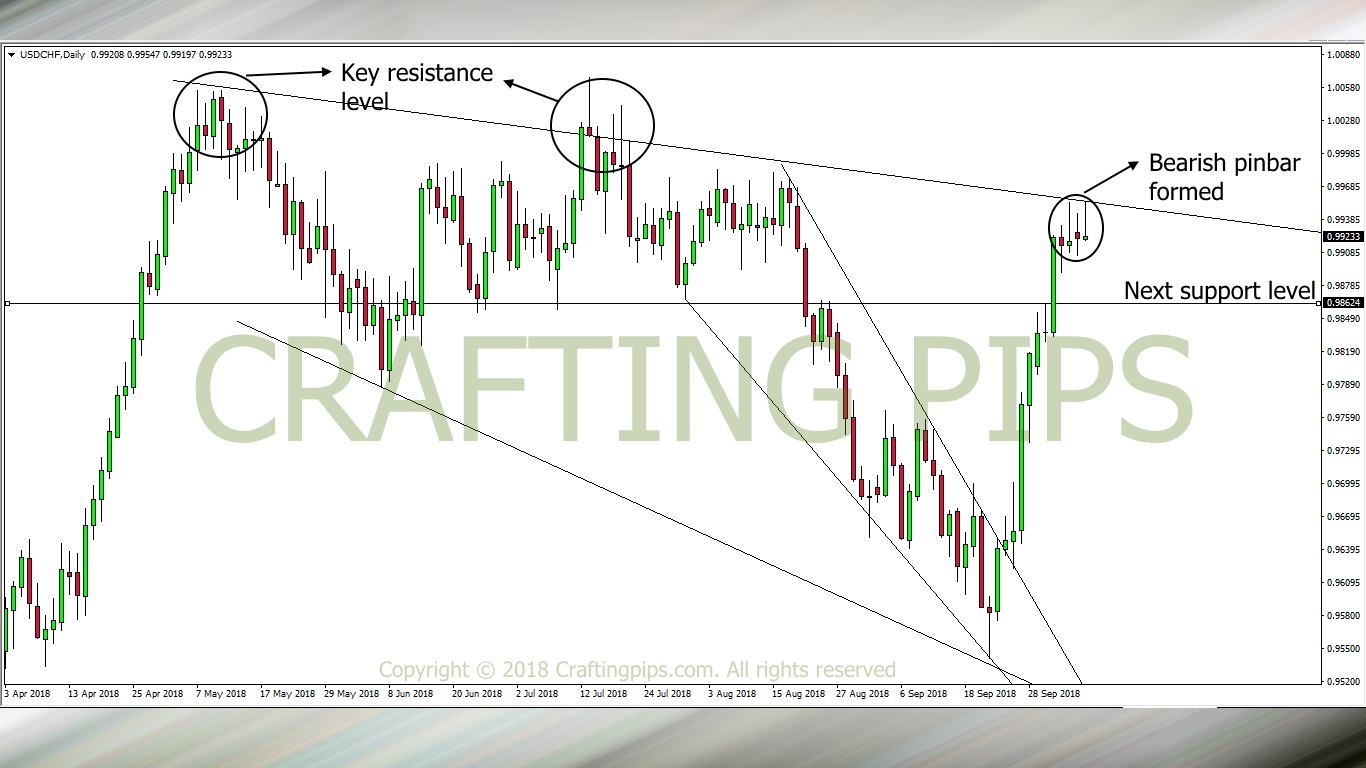The image size is (1366, 768).
Task: Click the current price tag 0.99233 on axis
Action: [x=1342, y=237]
